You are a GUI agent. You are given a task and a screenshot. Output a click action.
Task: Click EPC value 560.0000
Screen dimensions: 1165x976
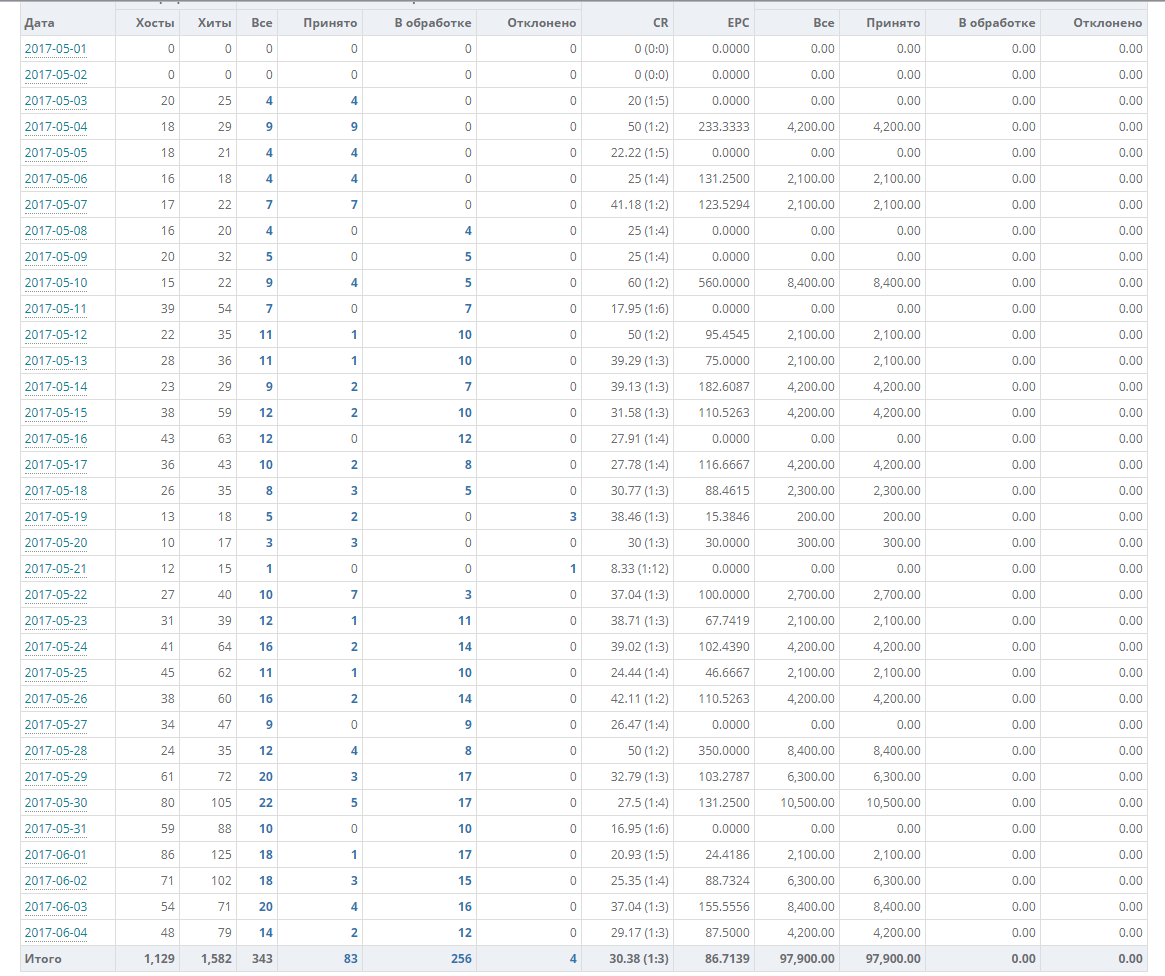[x=724, y=283]
